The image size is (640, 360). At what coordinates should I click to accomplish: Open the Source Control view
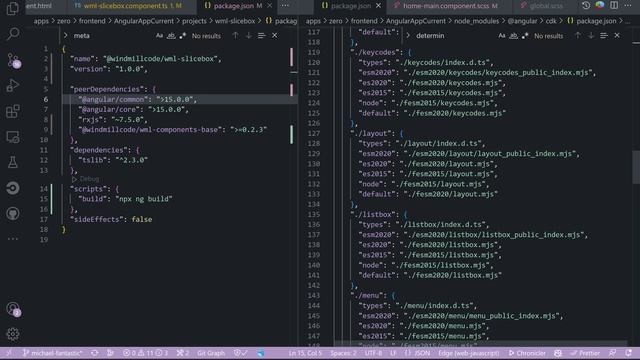point(13,60)
